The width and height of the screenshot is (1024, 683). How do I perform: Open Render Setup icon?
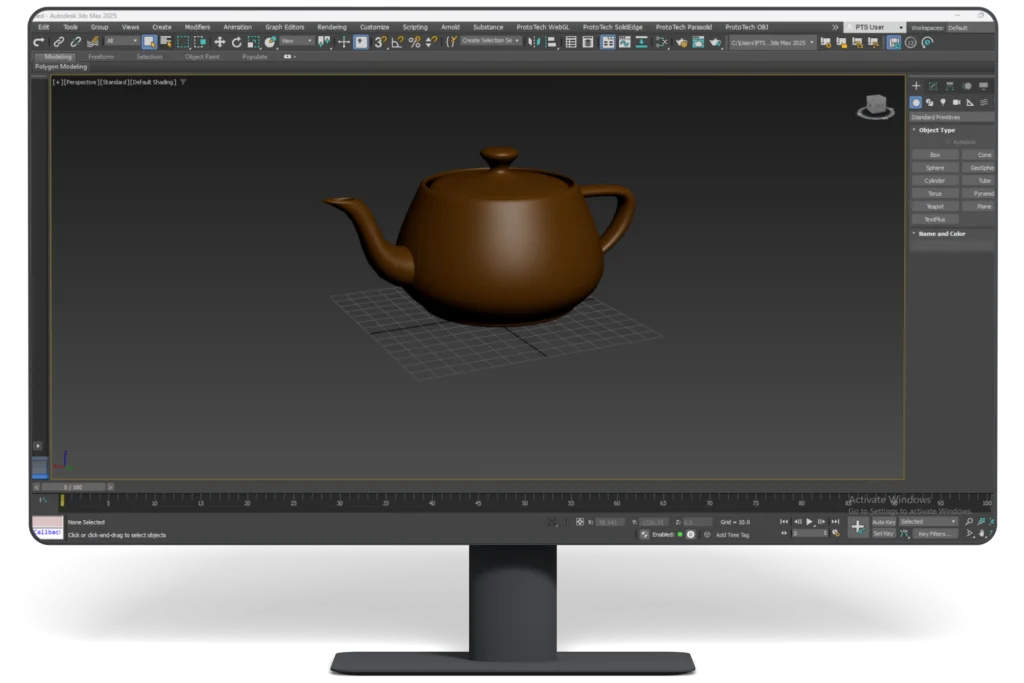(x=681, y=42)
